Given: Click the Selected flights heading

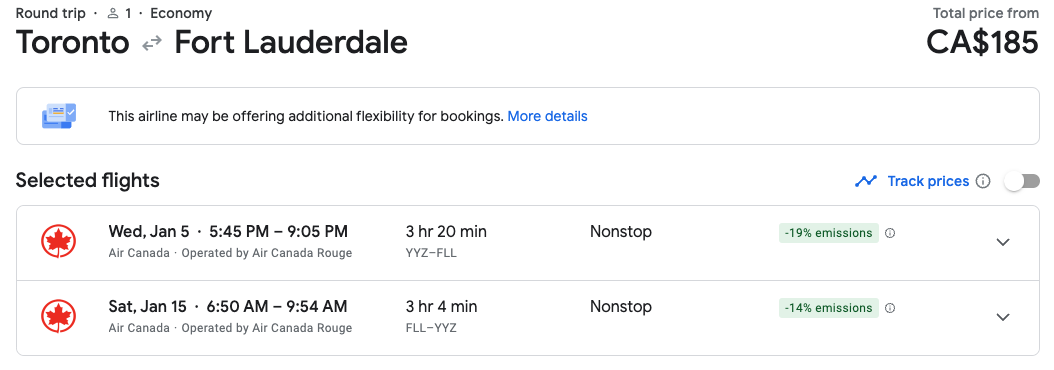Looking at the screenshot, I should (x=87, y=180).
